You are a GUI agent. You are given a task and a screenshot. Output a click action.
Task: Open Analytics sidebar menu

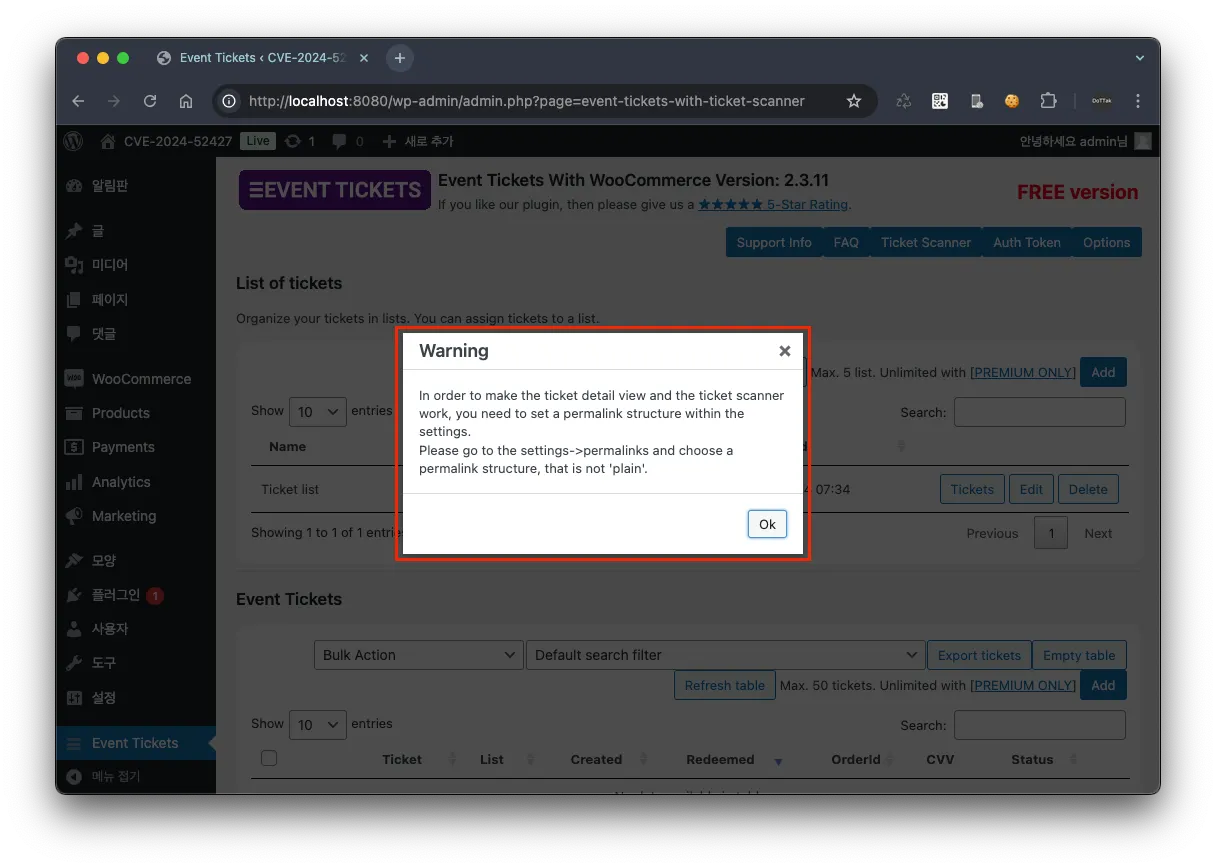click(136, 482)
